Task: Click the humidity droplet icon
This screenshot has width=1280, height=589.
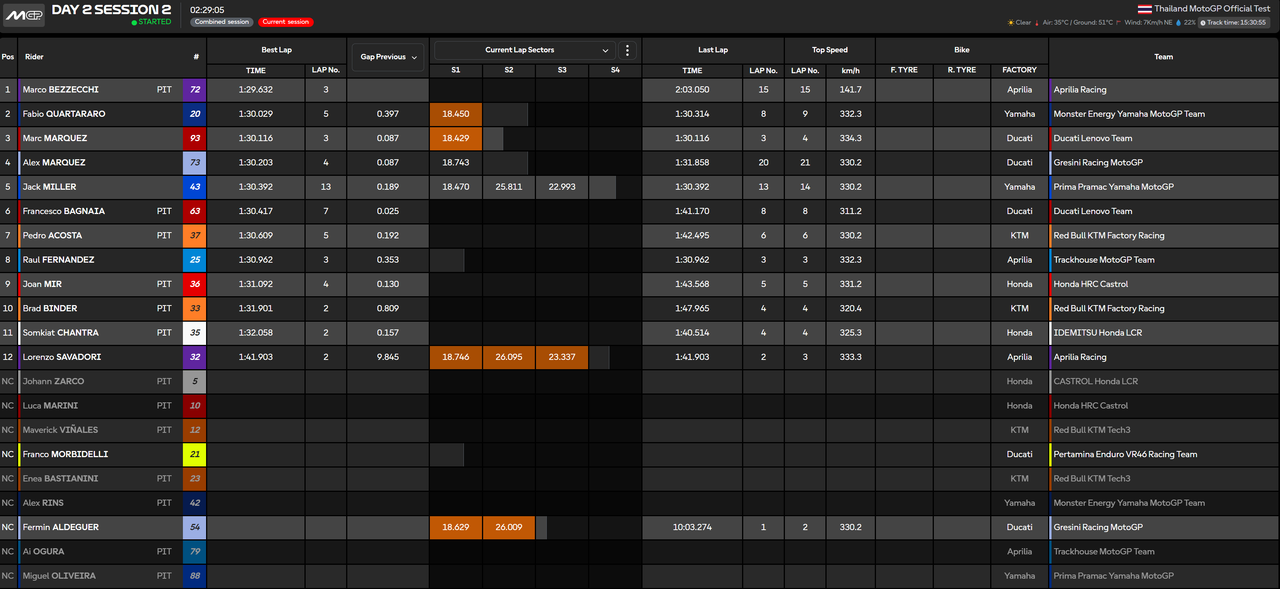Action: (1179, 22)
